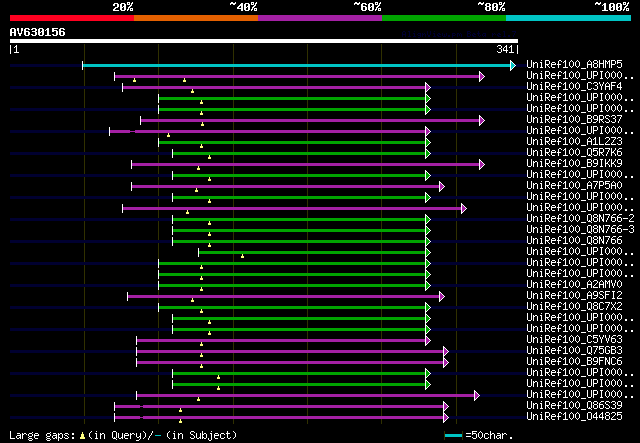The height and width of the screenshot is (443, 640).
Task: Click the purple ~60% identity legend segment
Action: [320, 18]
